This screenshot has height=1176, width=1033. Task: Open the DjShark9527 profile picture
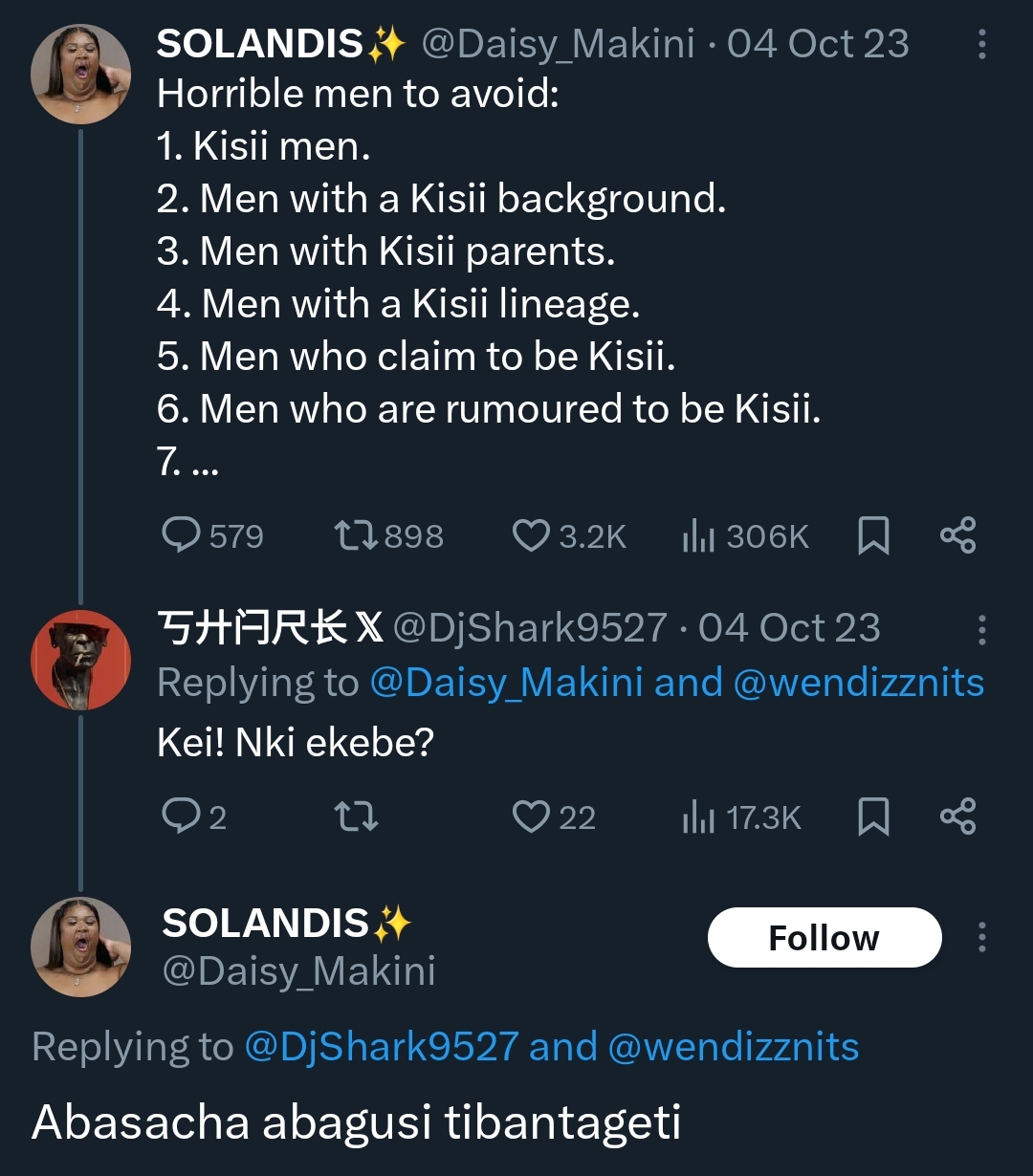tap(80, 660)
